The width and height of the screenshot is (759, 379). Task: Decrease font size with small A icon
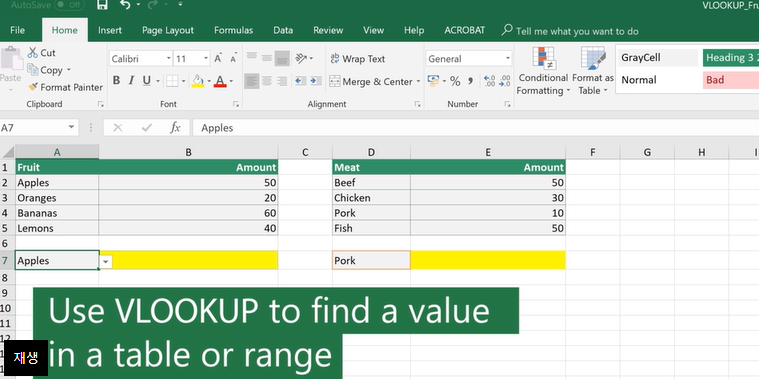[x=233, y=59]
